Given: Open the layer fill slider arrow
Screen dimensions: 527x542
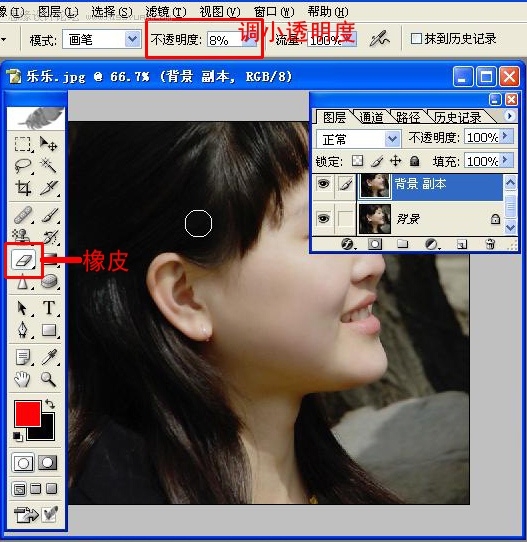Looking at the screenshot, I should point(506,160).
